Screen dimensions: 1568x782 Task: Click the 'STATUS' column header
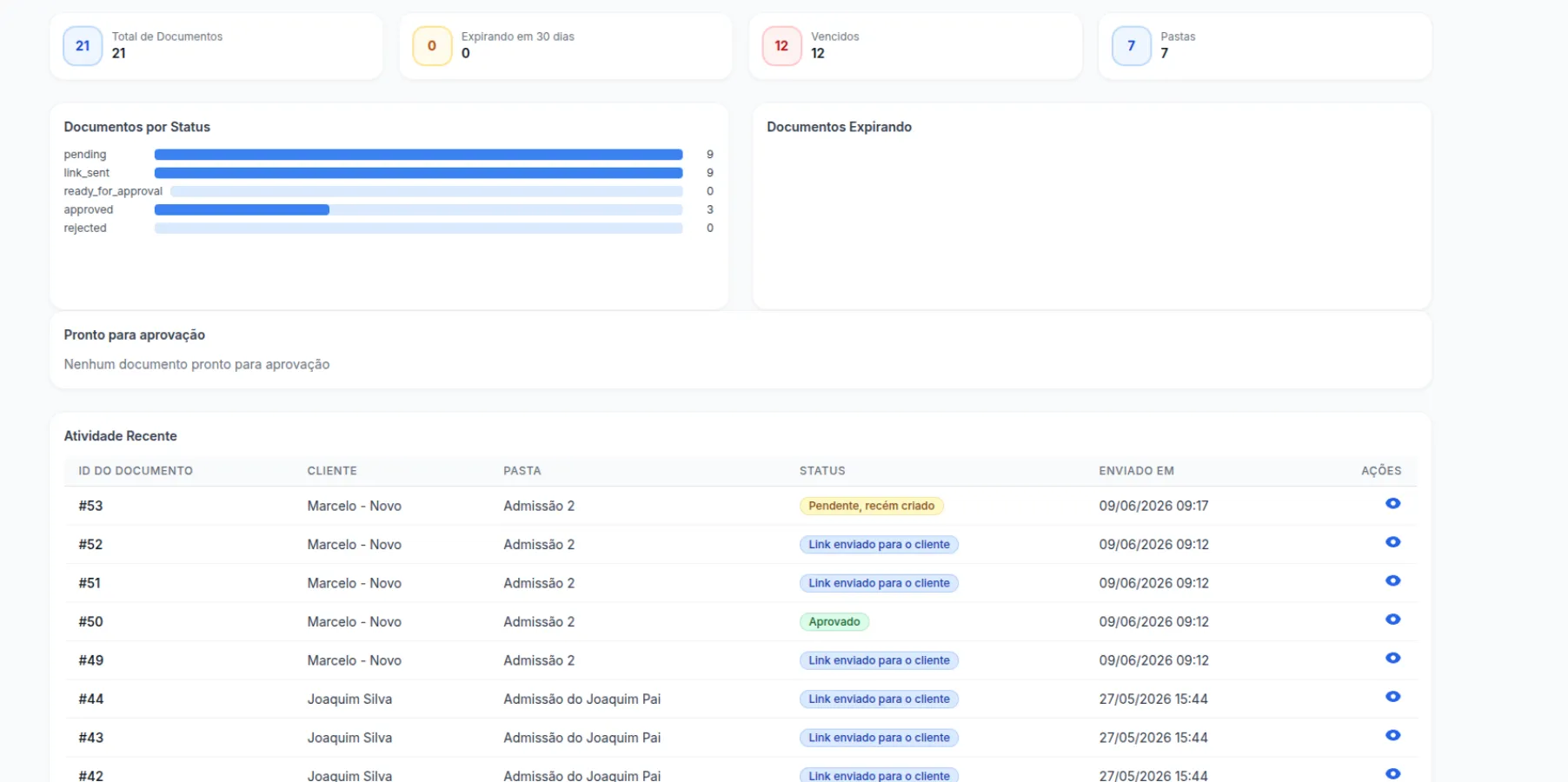coord(822,471)
